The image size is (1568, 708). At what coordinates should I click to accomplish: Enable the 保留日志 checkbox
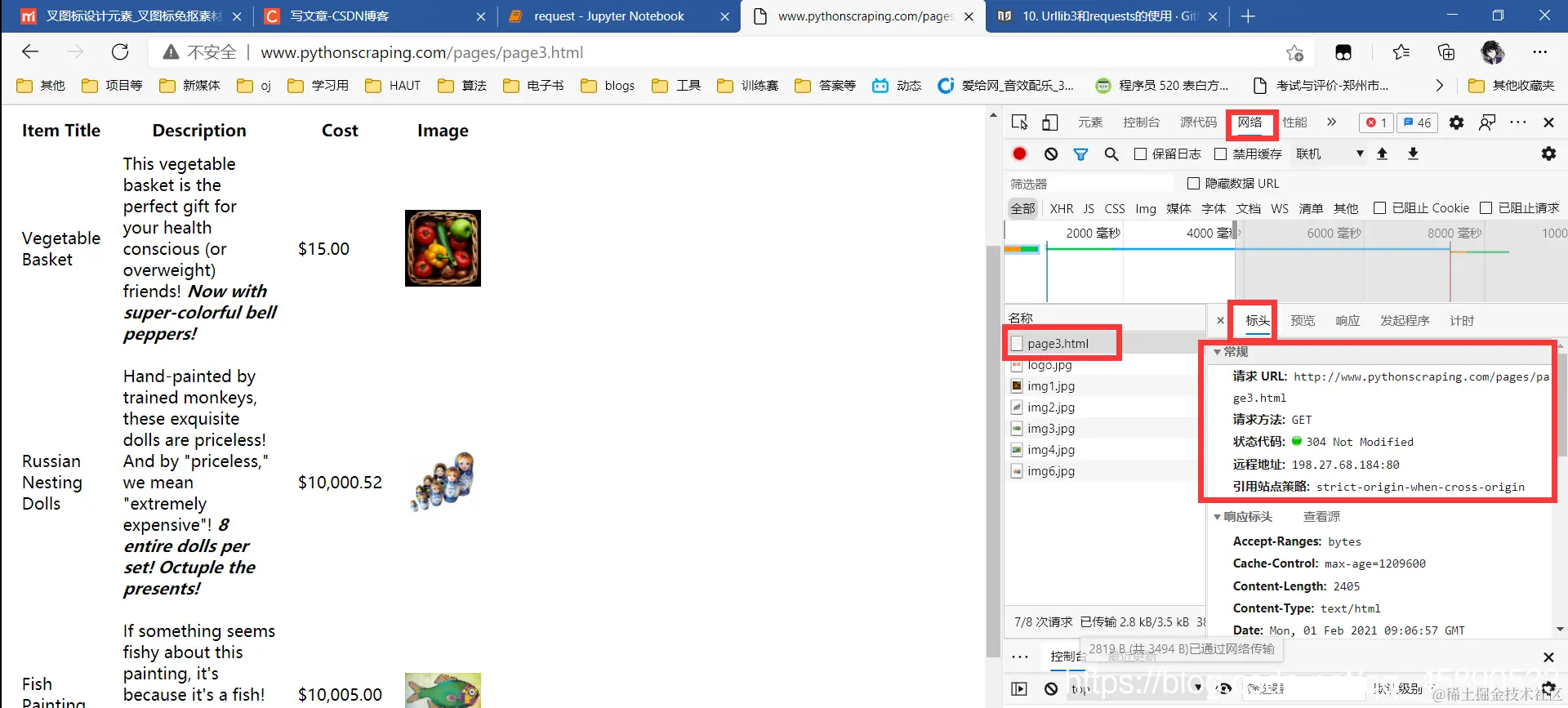pyautogui.click(x=1141, y=154)
